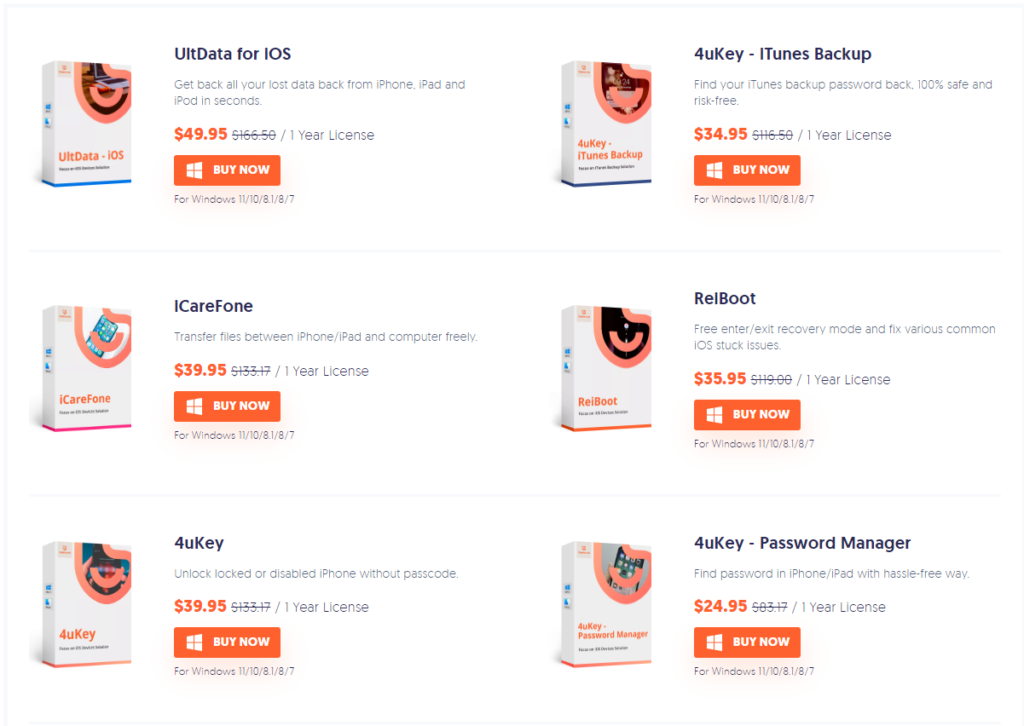
Task: Click Buy Now for 4uKey iTunes Backup
Action: tap(747, 170)
